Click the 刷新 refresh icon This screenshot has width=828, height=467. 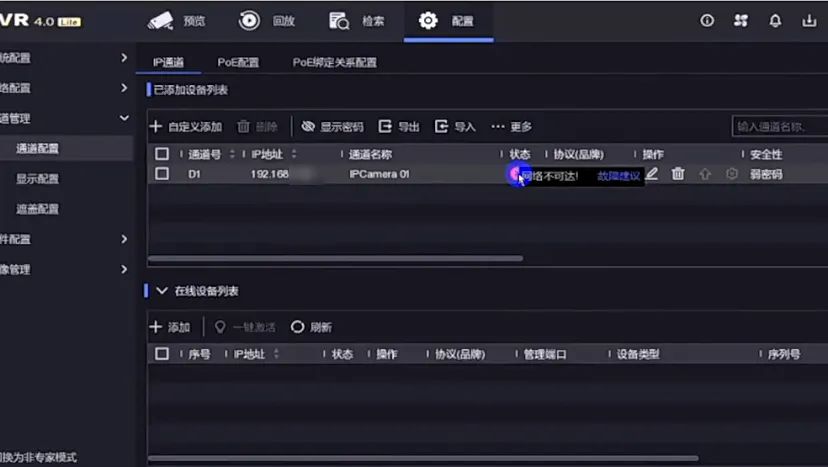tap(297, 327)
